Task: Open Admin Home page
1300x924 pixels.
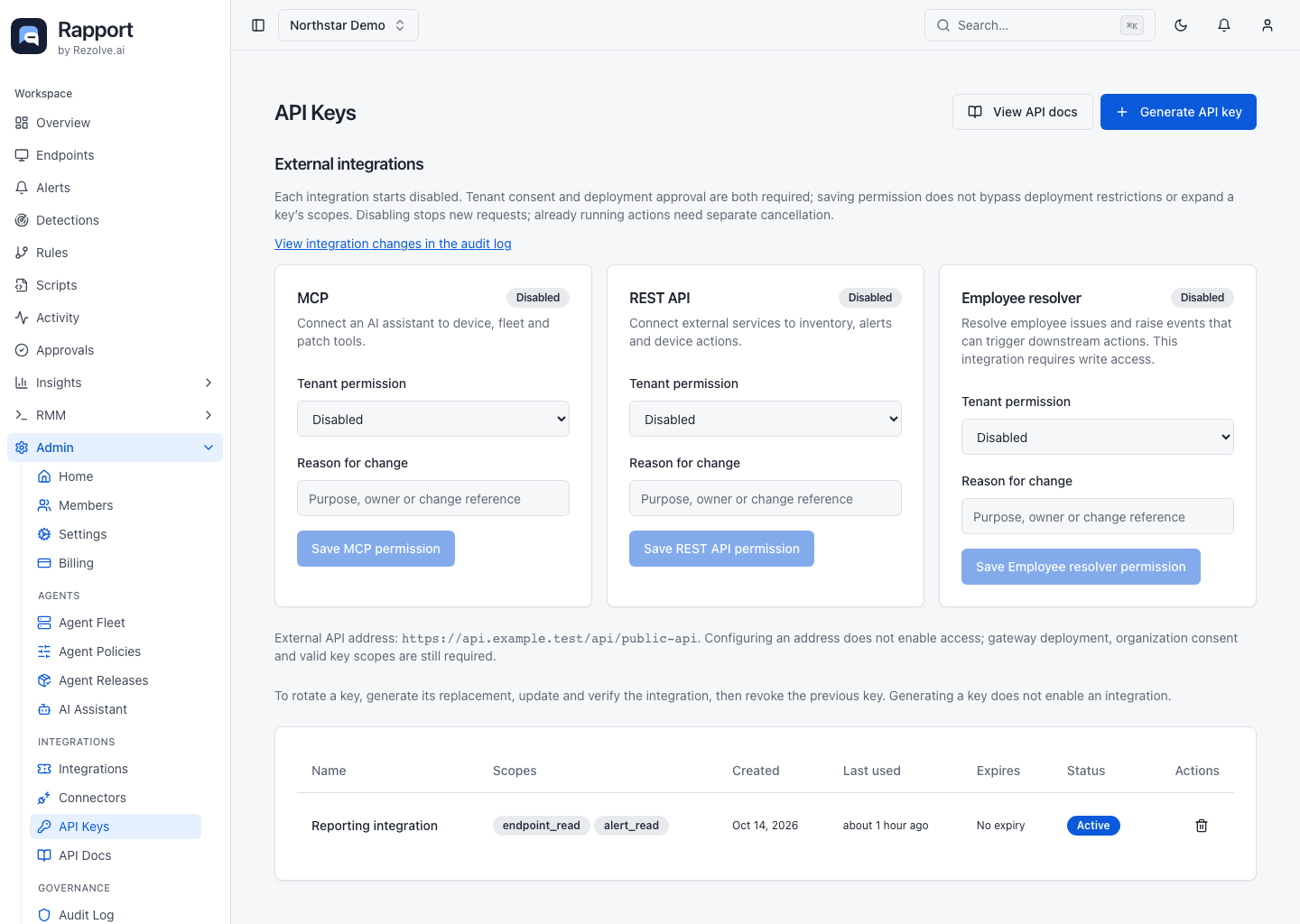Action: (x=116, y=476)
